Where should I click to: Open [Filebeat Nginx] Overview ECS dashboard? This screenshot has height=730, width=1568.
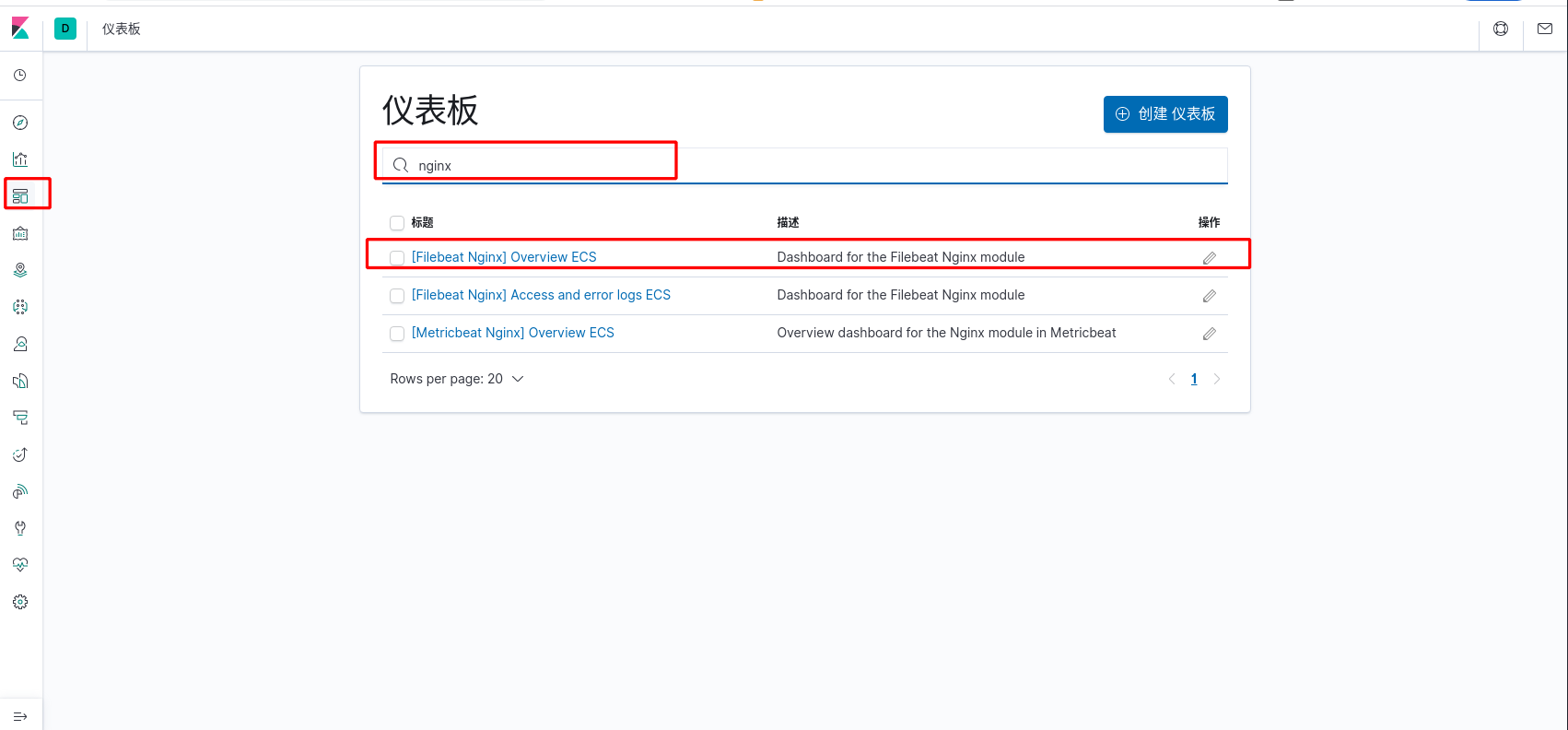[x=504, y=257]
